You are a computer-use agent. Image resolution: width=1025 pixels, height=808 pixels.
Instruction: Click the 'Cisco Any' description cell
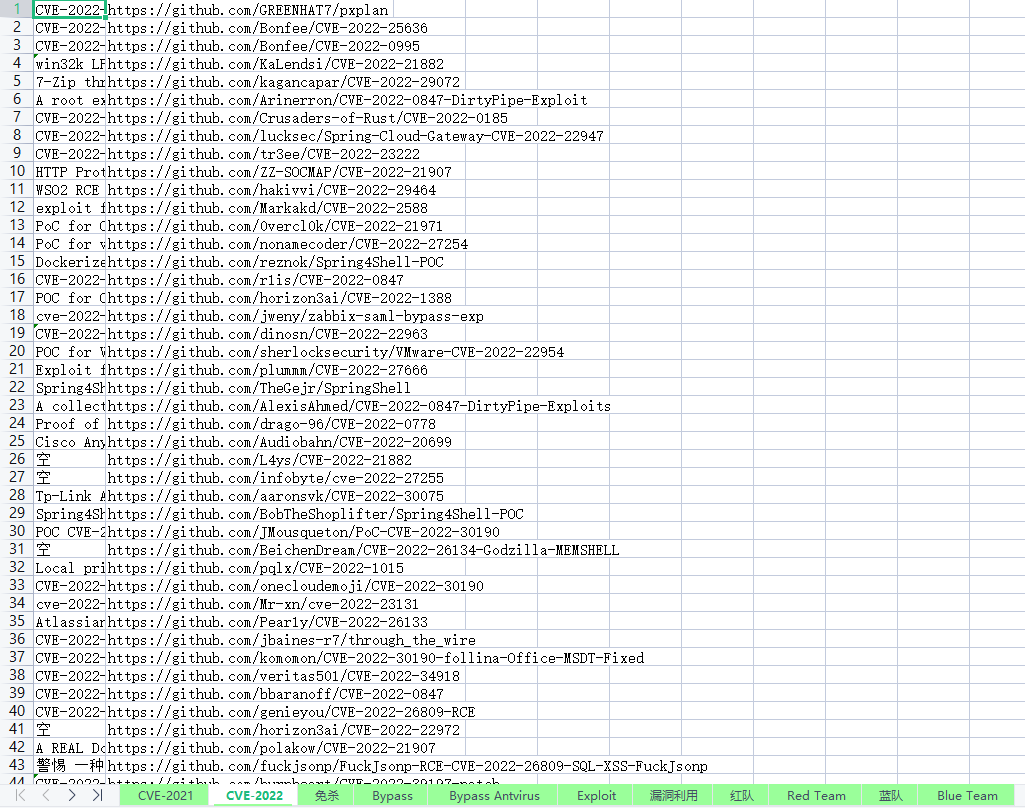point(69,441)
